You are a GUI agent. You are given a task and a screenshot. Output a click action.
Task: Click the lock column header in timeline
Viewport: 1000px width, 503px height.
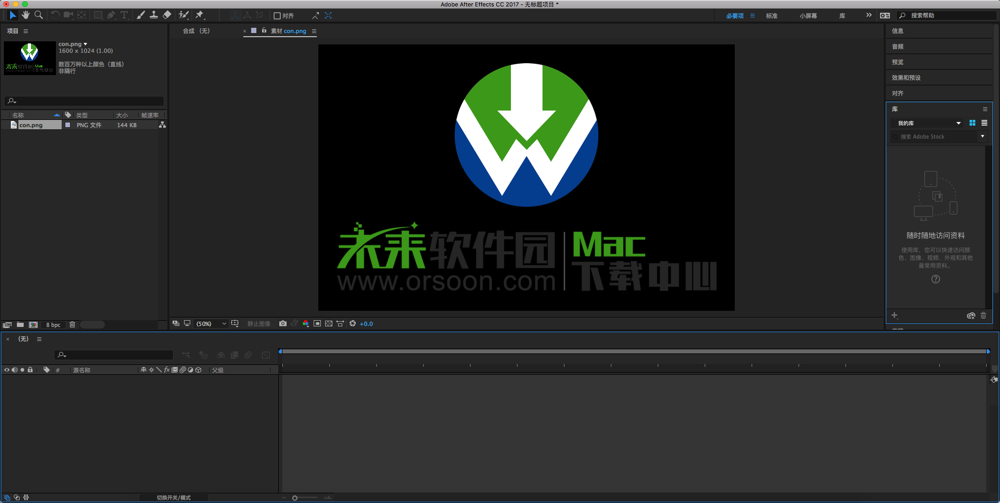coord(29,370)
